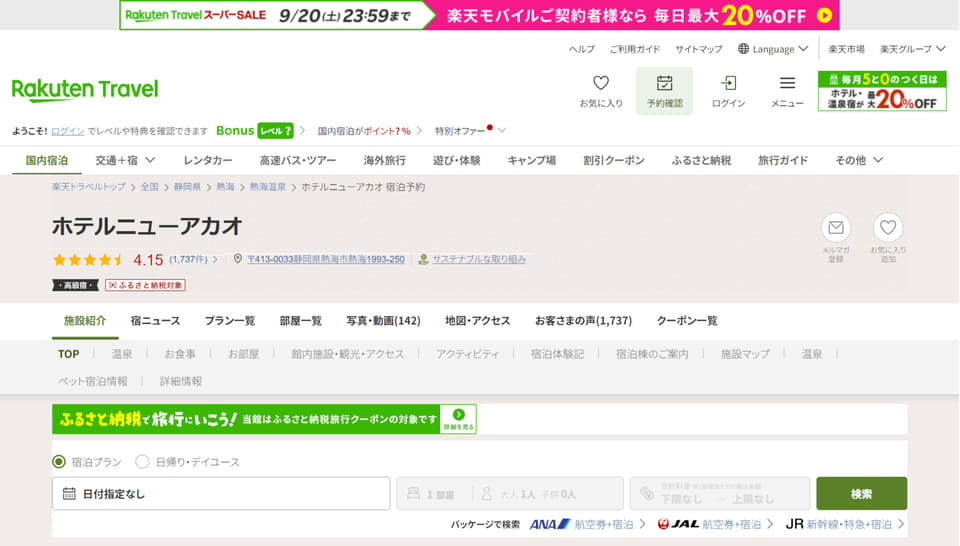
Task: Switch to the クーポン一覧 tab
Action: tap(686, 321)
